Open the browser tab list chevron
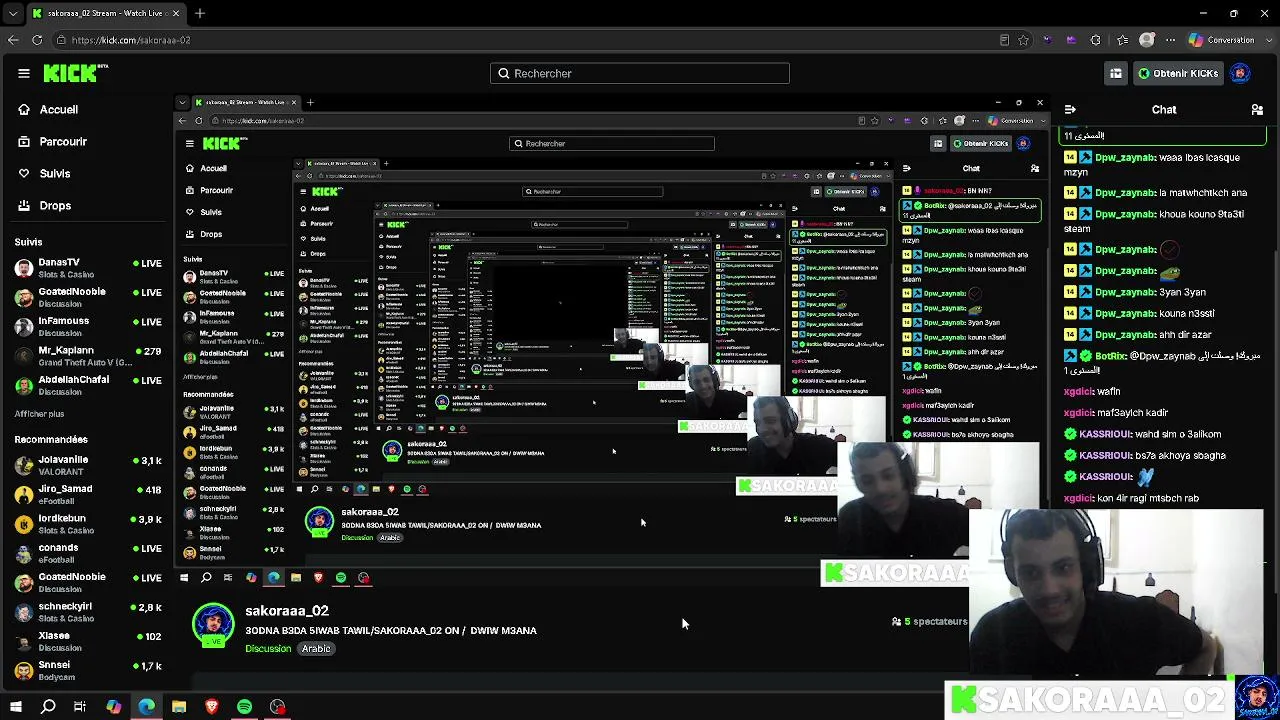This screenshot has width=1280, height=720. [x=13, y=13]
